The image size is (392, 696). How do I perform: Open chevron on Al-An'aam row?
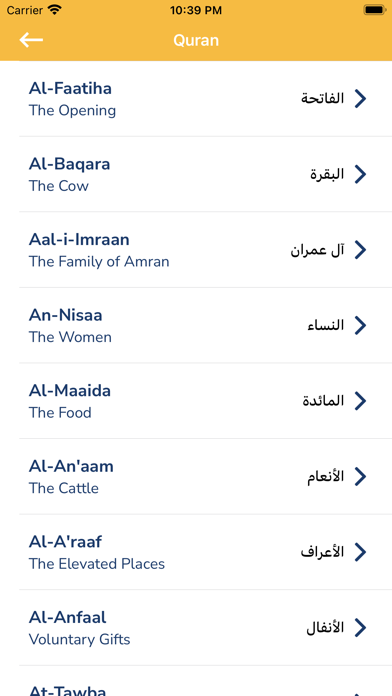(360, 476)
